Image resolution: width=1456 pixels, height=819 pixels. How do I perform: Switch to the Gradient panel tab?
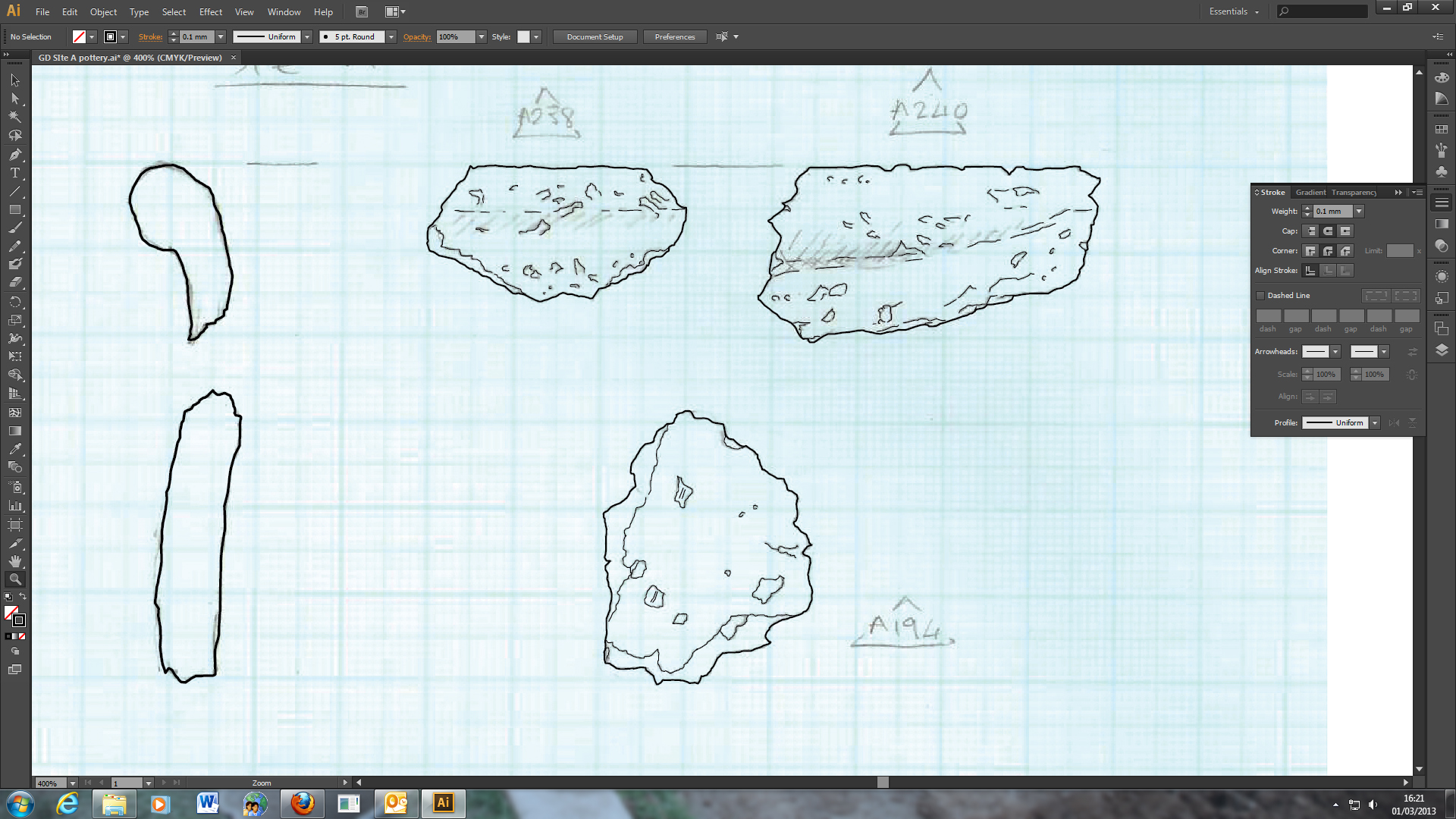point(1310,193)
